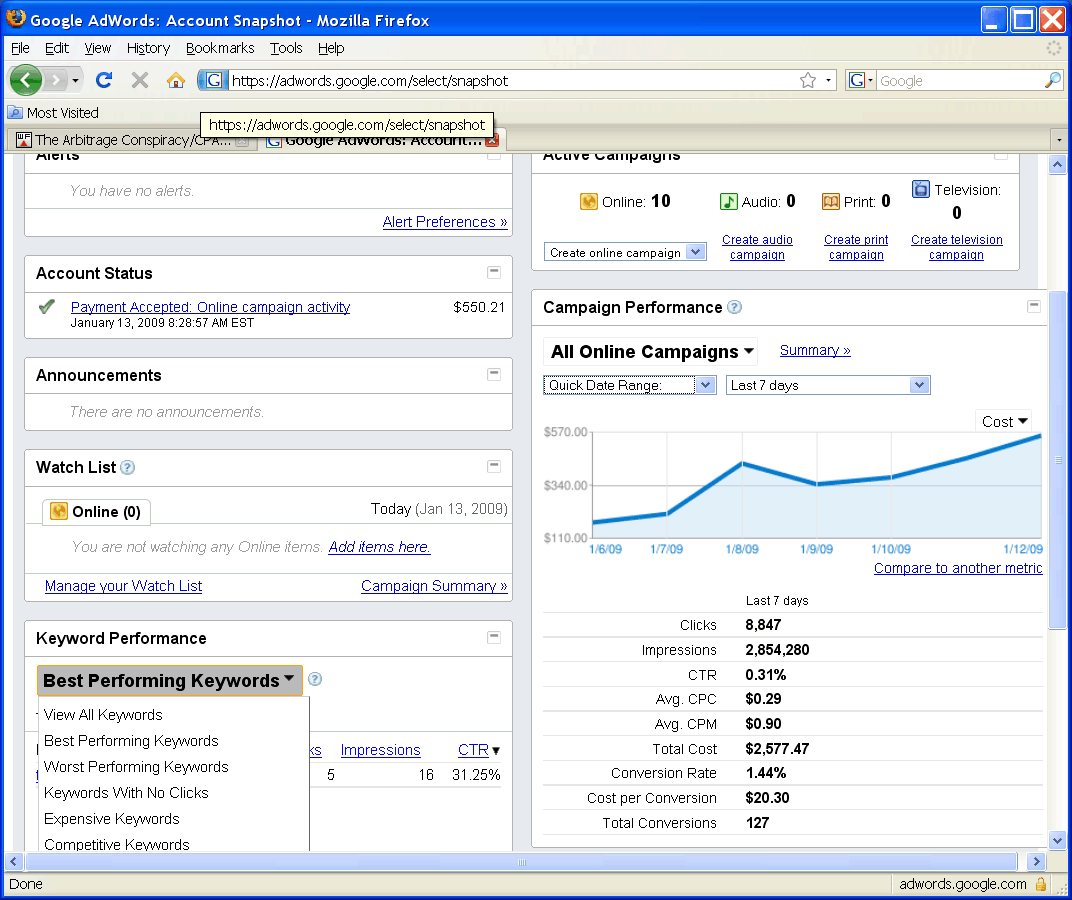
Task: Collapse the Announcements panel
Action: pyautogui.click(x=494, y=374)
